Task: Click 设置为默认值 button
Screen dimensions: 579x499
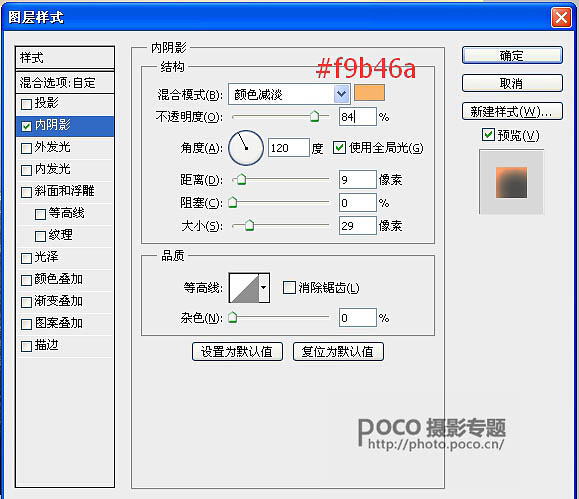Action: click(x=237, y=351)
